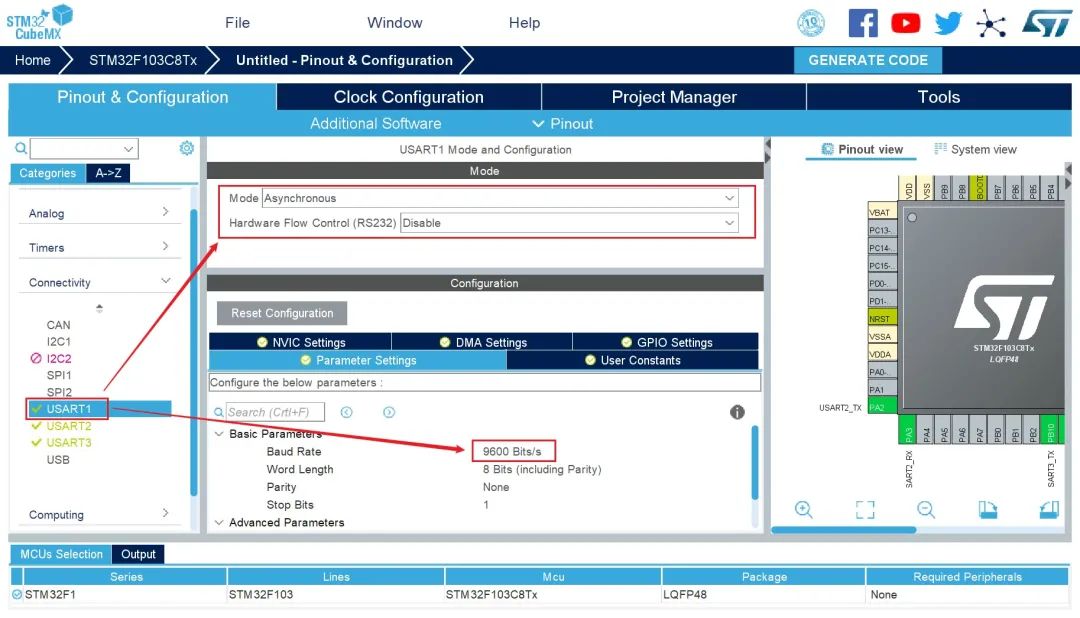Viewport: 1080px width, 618px height.
Task: Click the info icon in parameter settings
Action: coord(737,412)
